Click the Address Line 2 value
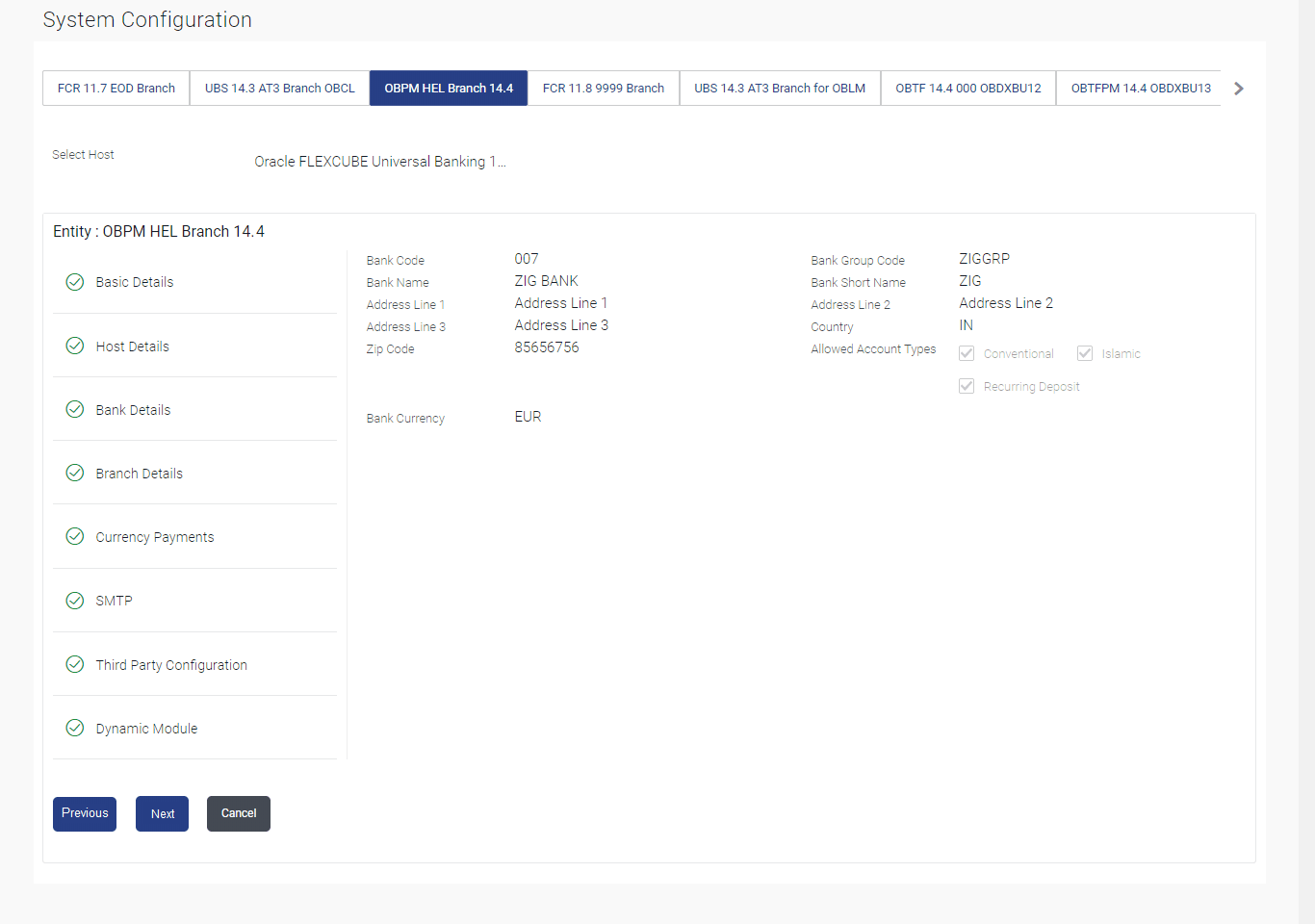This screenshot has width=1315, height=924. pos(1006,303)
